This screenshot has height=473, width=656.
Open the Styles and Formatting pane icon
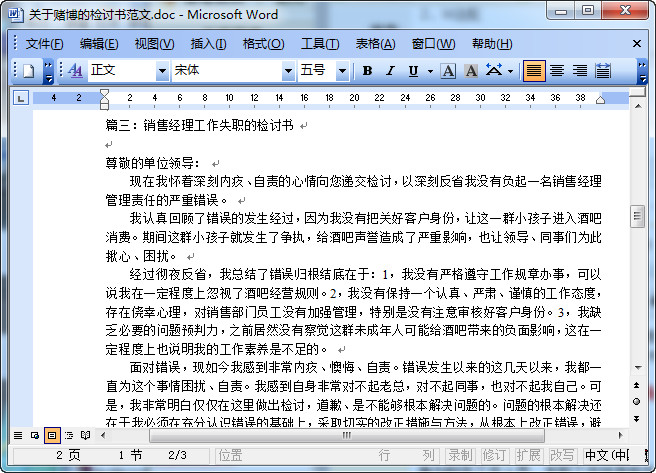(75, 71)
